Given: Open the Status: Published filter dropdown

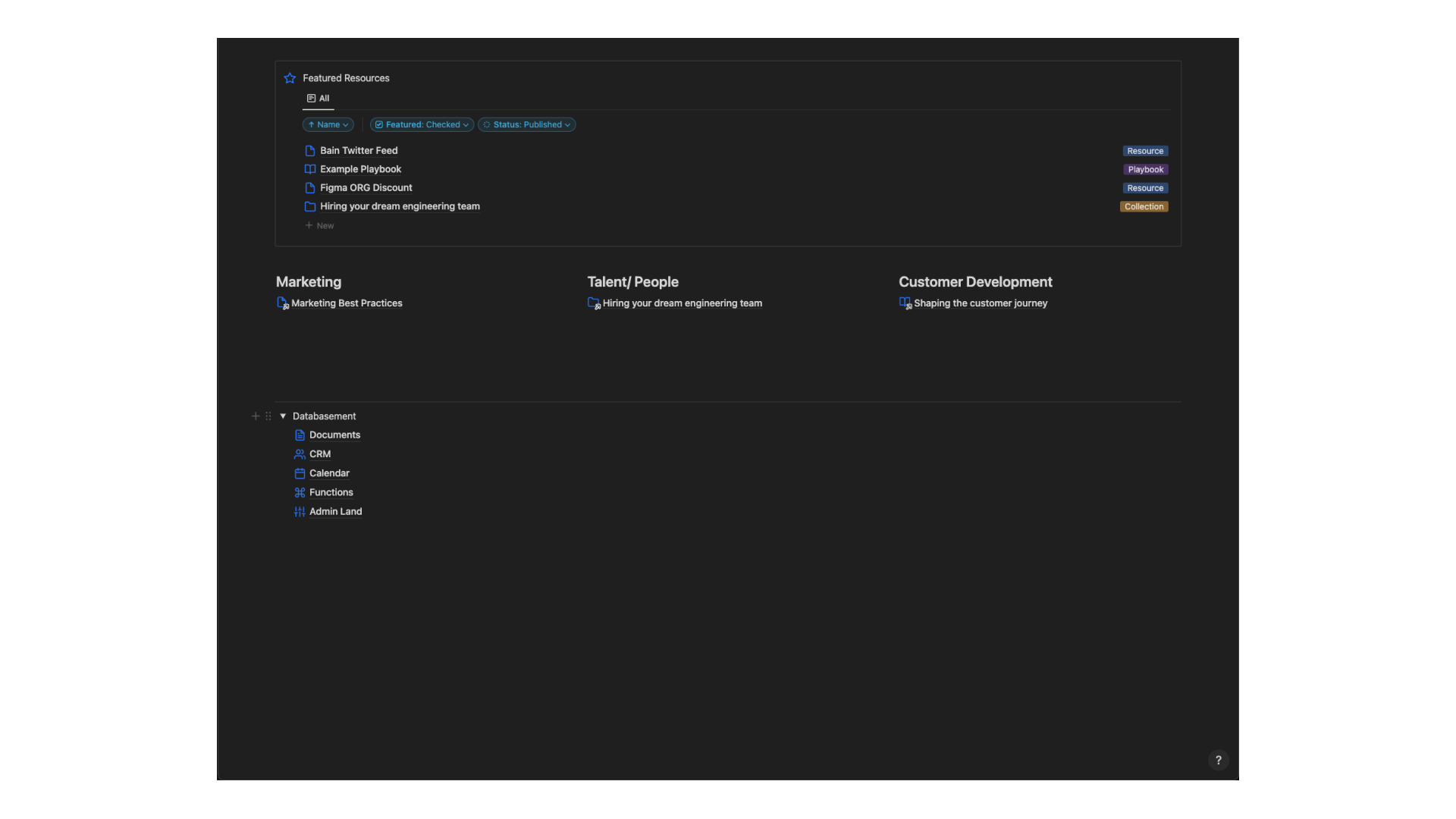Looking at the screenshot, I should [x=527, y=124].
